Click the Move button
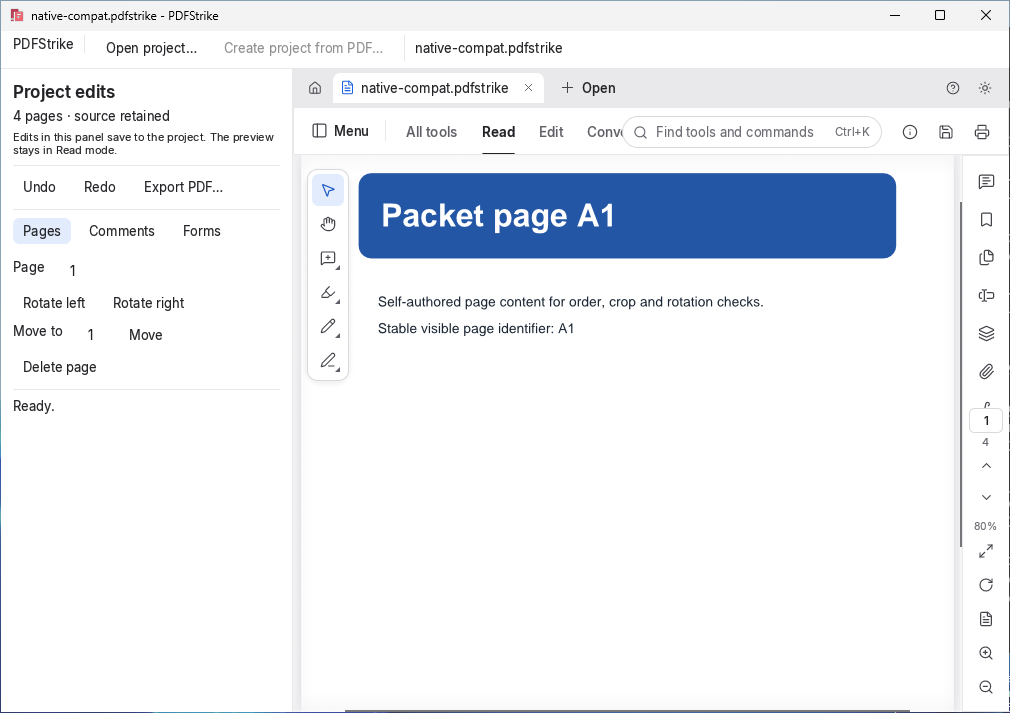This screenshot has height=713, width=1010. click(x=146, y=335)
